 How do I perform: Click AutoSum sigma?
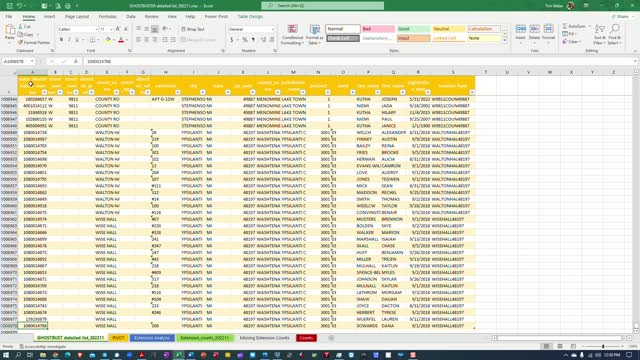(x=565, y=26)
